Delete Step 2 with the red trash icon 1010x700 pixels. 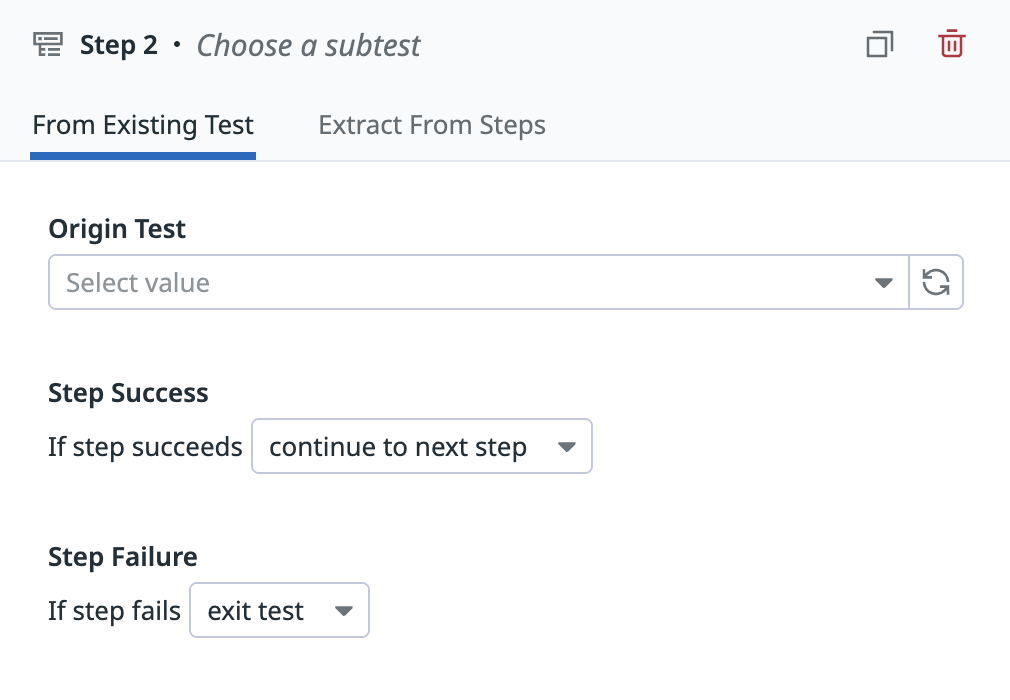(x=951, y=44)
